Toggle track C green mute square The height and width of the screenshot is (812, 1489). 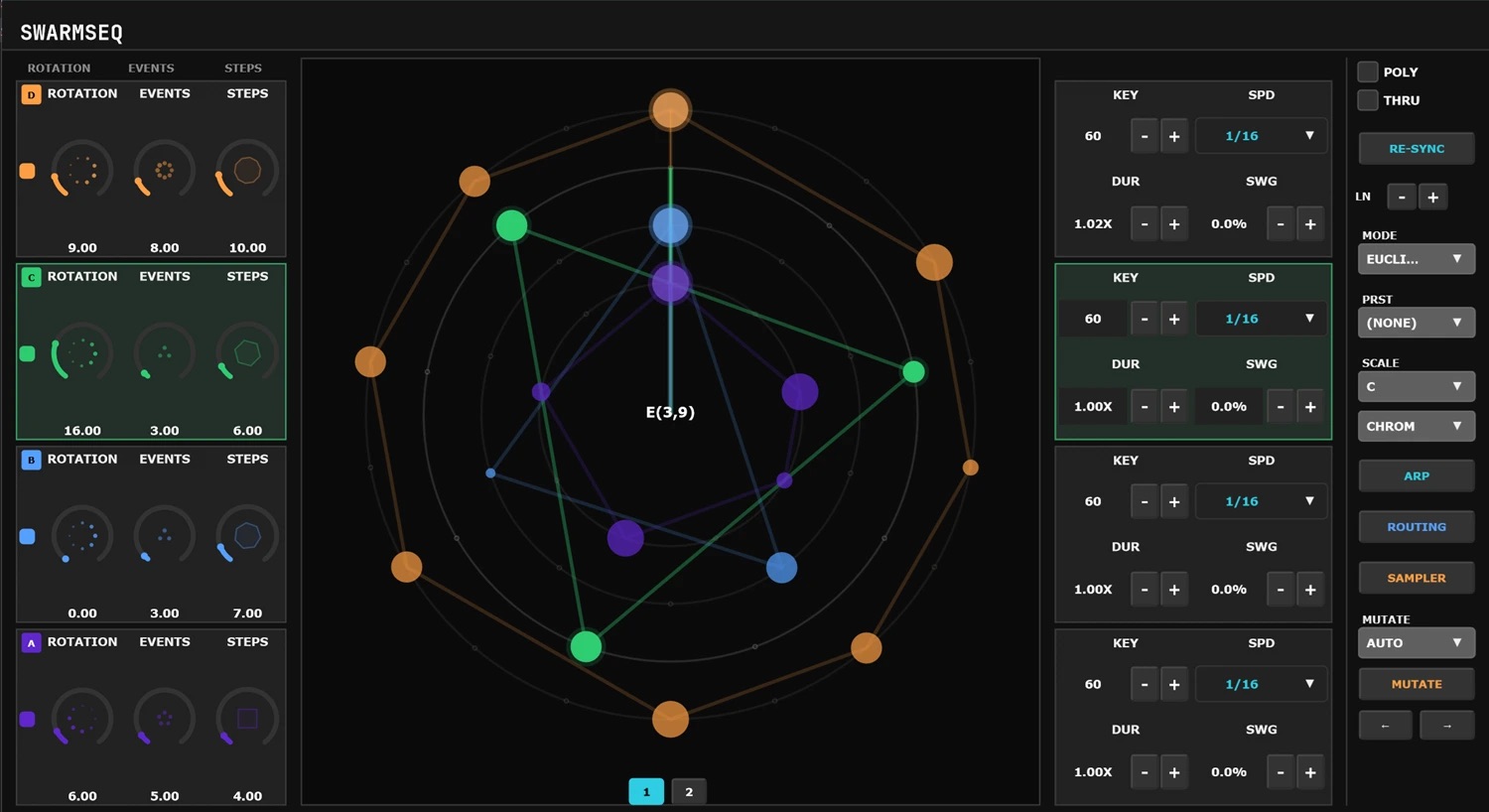pyautogui.click(x=28, y=353)
